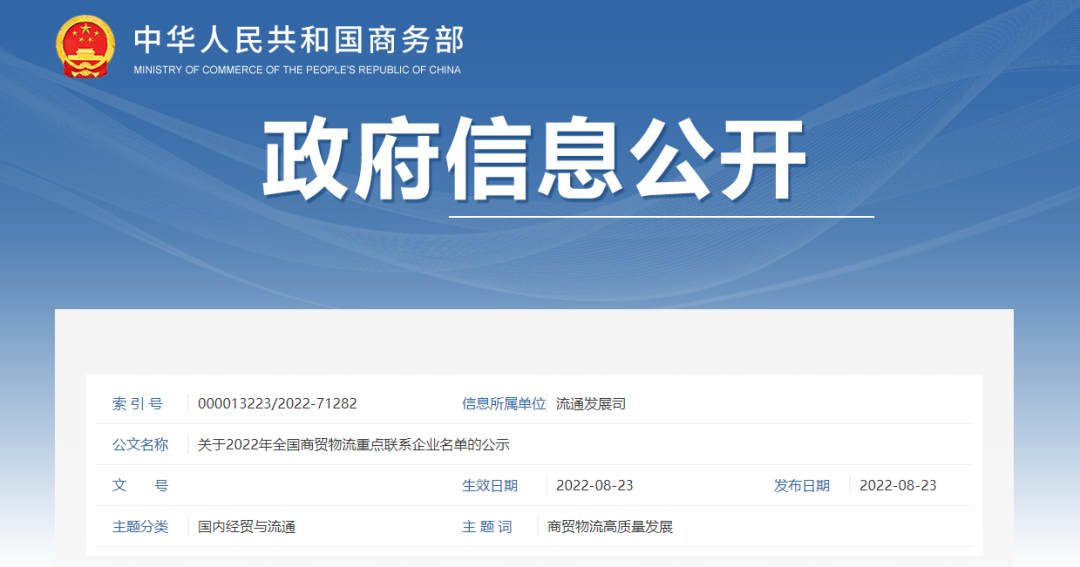The image size is (1080, 567).
Task: Click the 中华人民共和国商务部 site title
Action: [299, 40]
